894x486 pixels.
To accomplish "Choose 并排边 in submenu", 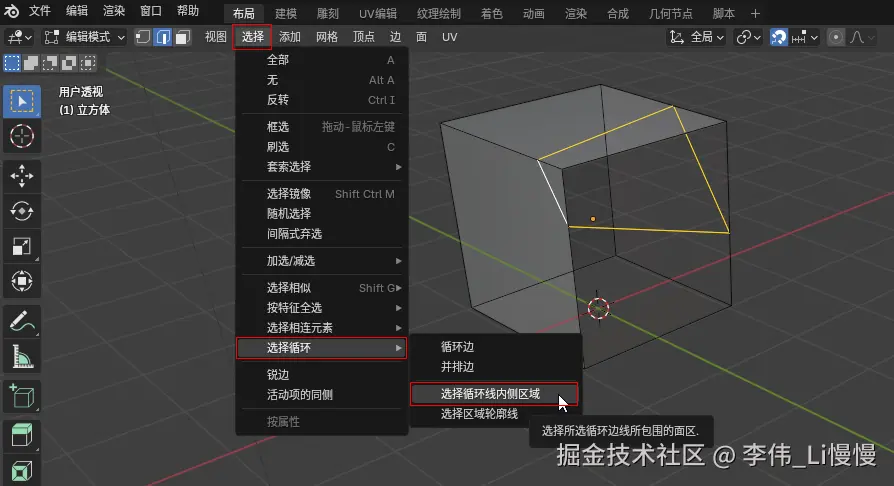I will [495, 367].
